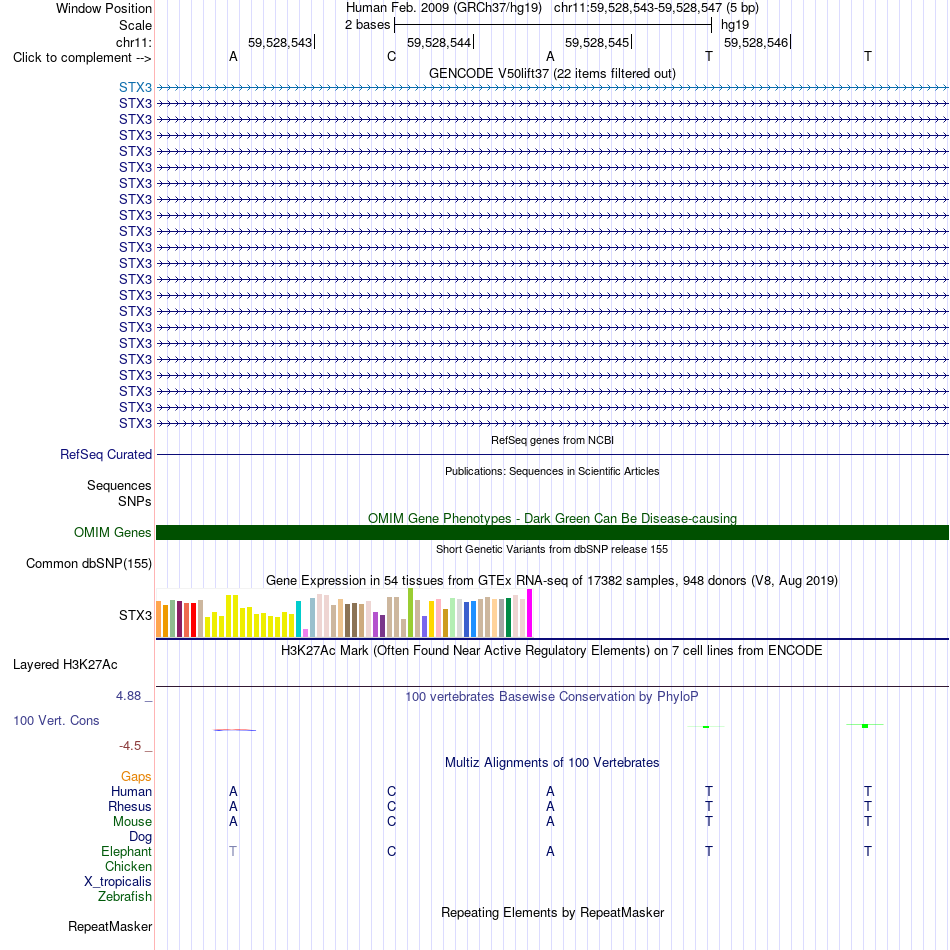Click the position text chr11:59,528,543-59,528,547 (5 bp)
The height and width of the screenshot is (950, 950).
[656, 8]
